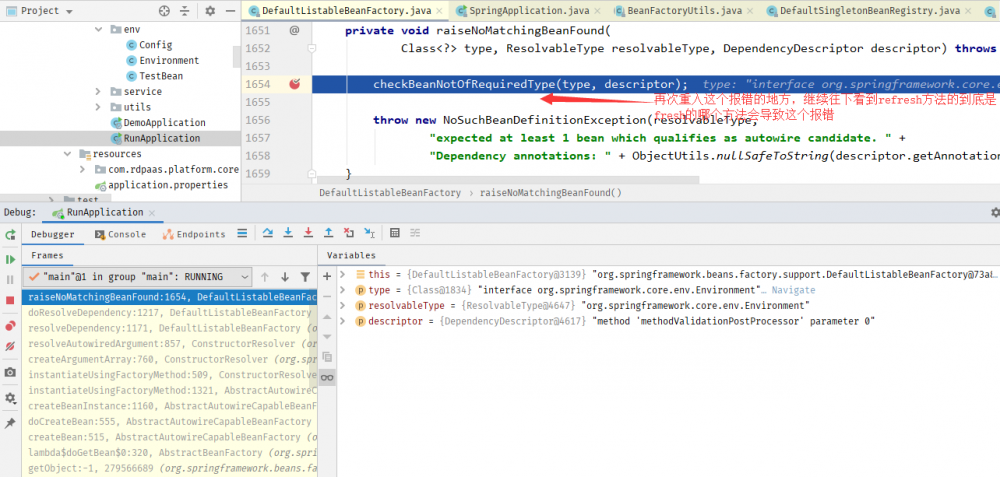Mute all breakpoints

point(10,346)
